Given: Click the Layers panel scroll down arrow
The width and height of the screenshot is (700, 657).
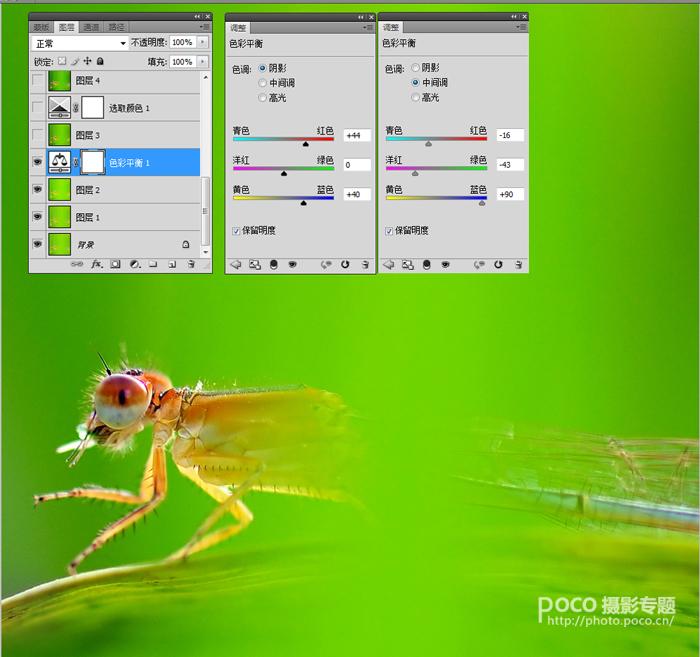Looking at the screenshot, I should [x=206, y=253].
